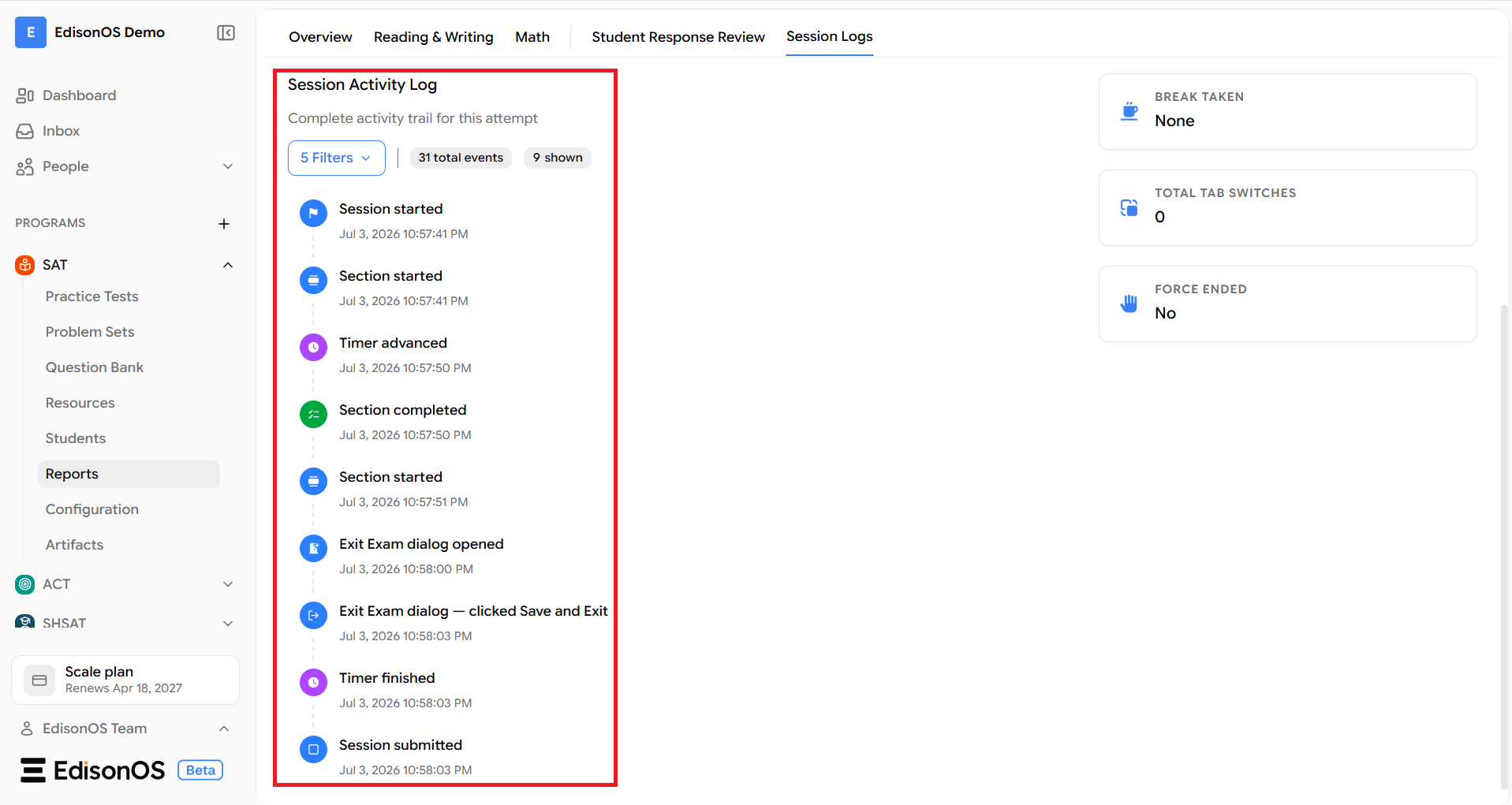Click the EdisonOS footer logo
Screen dimensions: 1512x805
pyautogui.click(x=93, y=770)
